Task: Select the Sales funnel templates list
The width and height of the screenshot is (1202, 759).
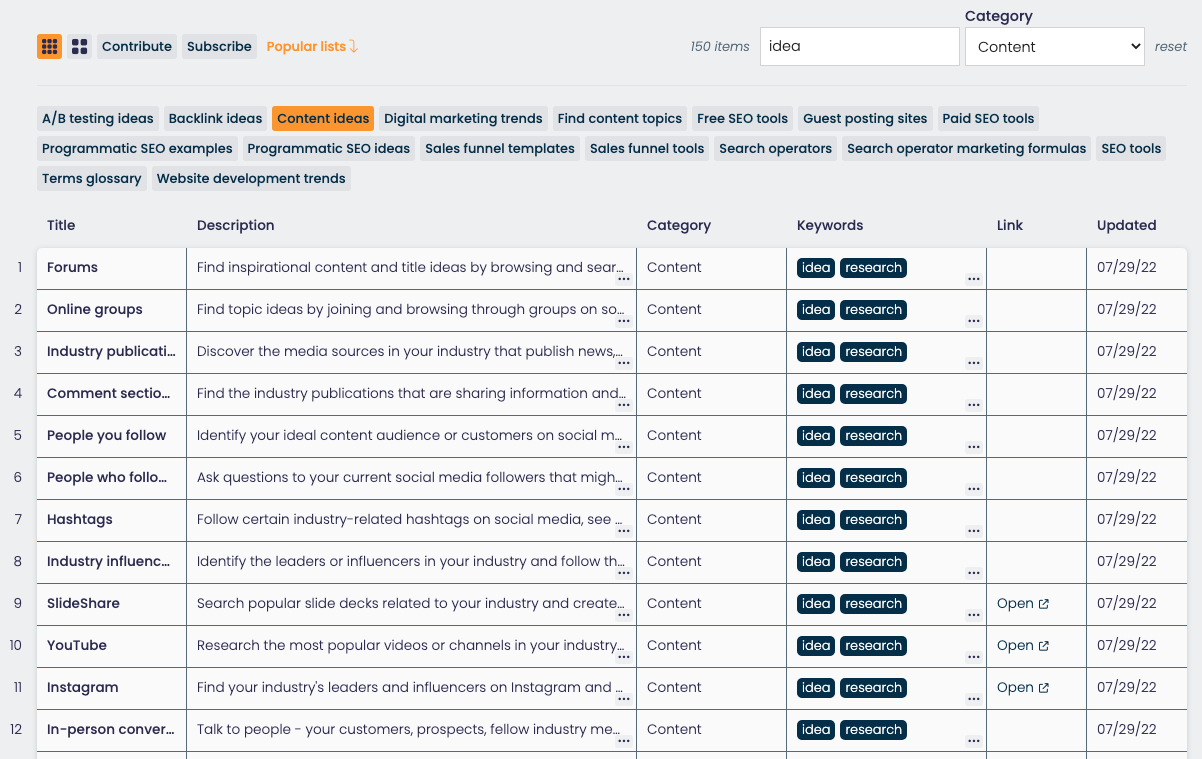Action: coord(500,148)
